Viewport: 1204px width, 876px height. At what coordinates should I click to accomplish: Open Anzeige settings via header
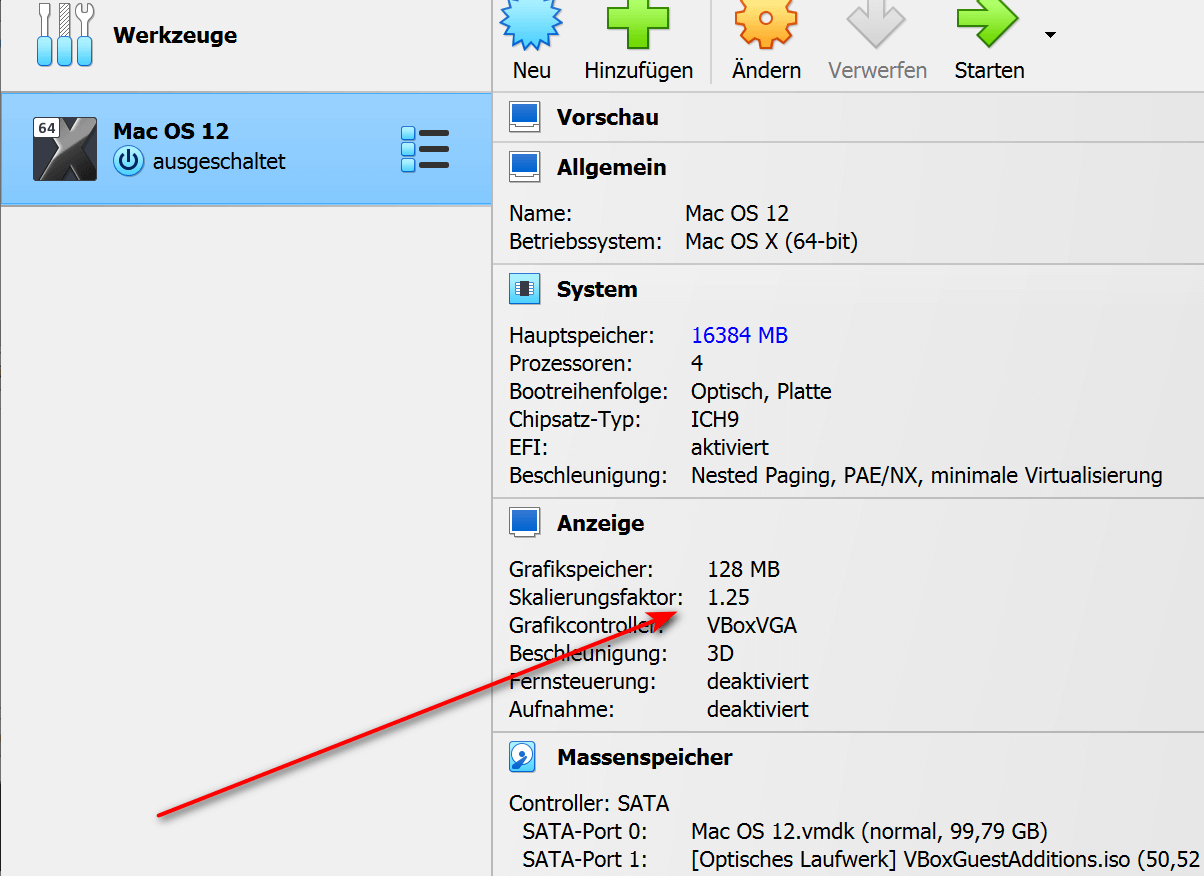click(x=600, y=523)
